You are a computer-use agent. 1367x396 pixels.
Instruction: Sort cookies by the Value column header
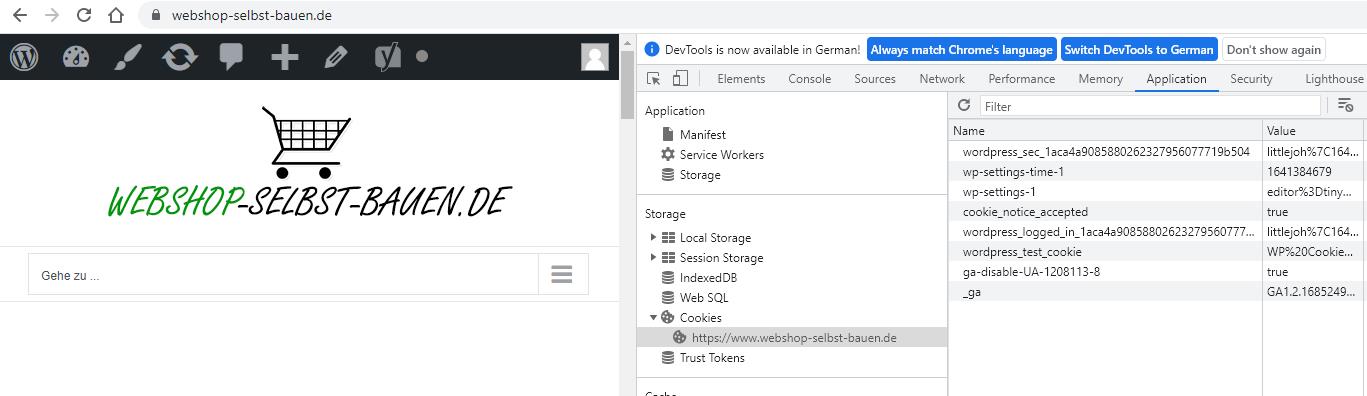(1314, 131)
